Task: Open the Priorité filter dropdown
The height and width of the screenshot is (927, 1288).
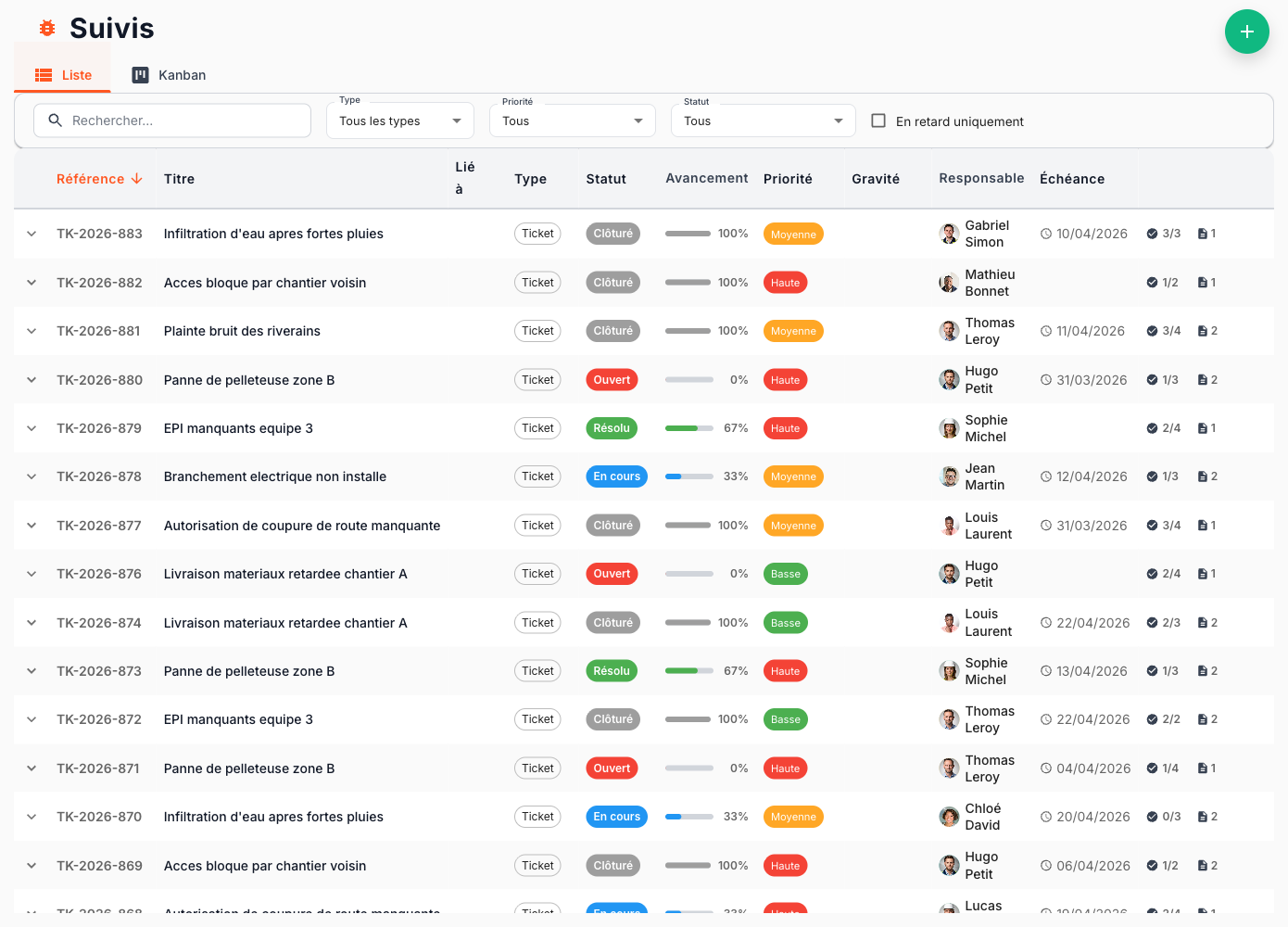Action: click(x=572, y=121)
